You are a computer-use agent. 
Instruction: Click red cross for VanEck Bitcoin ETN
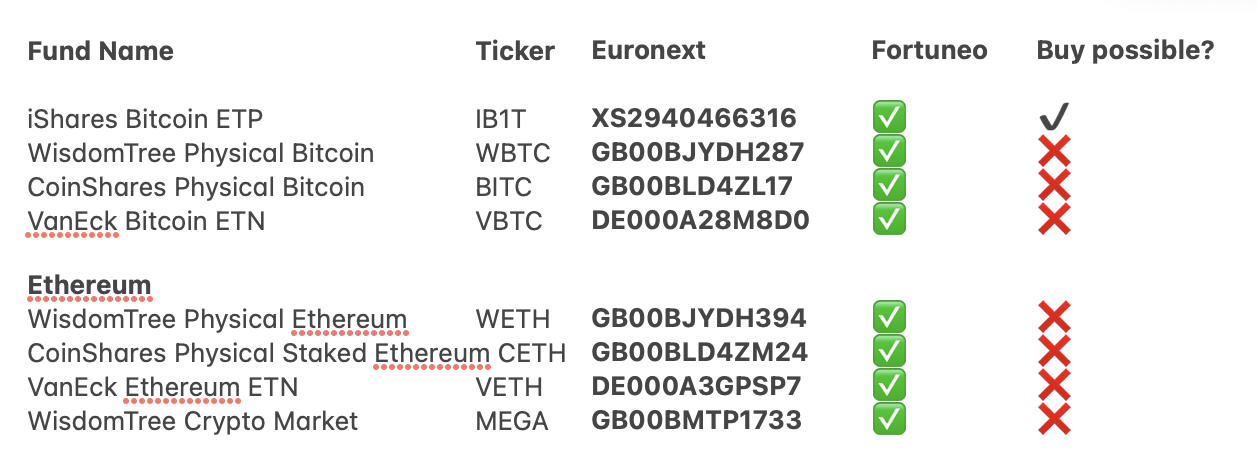coord(1054,219)
